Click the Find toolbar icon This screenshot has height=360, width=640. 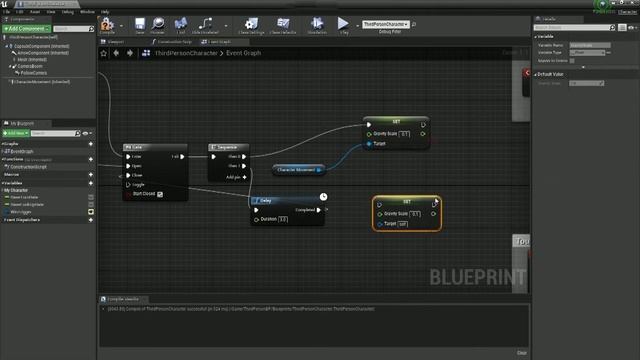pyautogui.click(x=181, y=24)
